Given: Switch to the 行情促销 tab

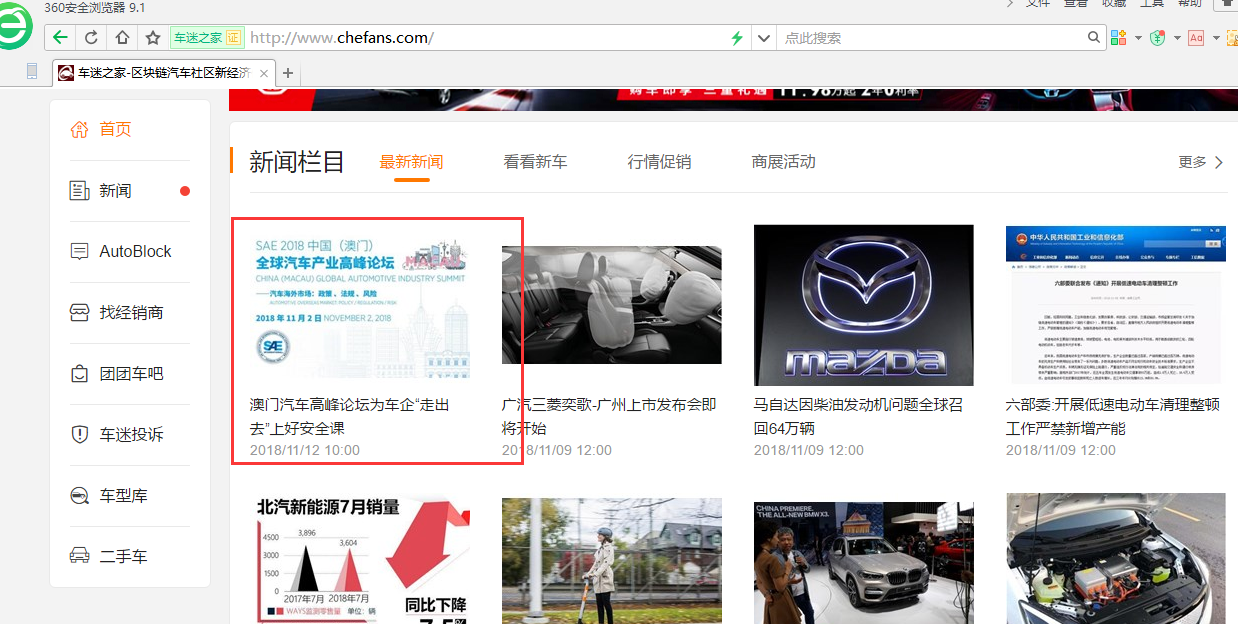Looking at the screenshot, I should click(x=659, y=162).
